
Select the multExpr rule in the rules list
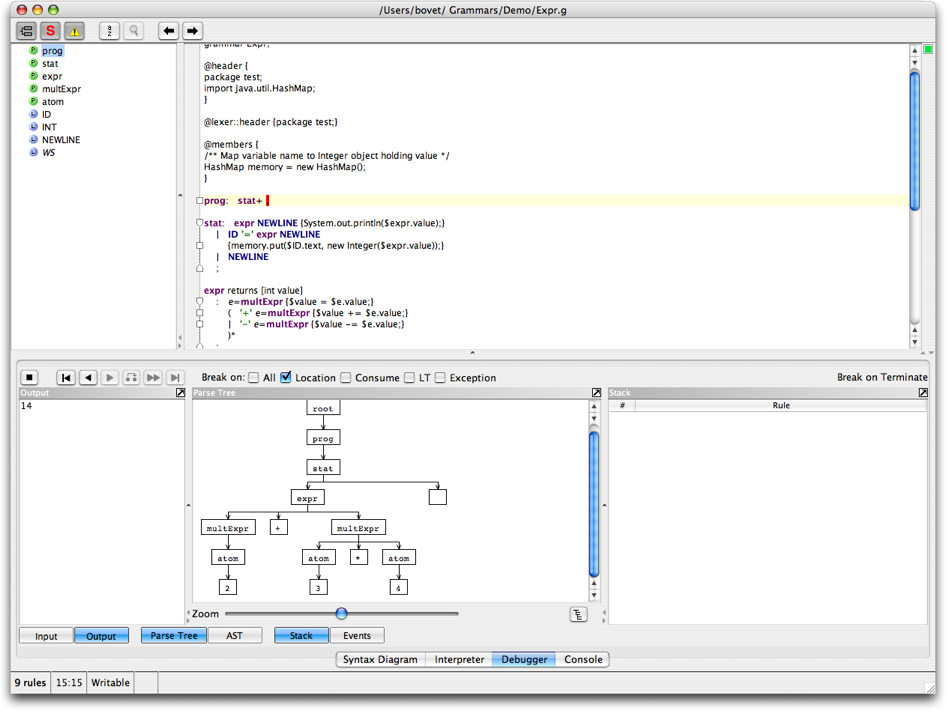point(61,89)
